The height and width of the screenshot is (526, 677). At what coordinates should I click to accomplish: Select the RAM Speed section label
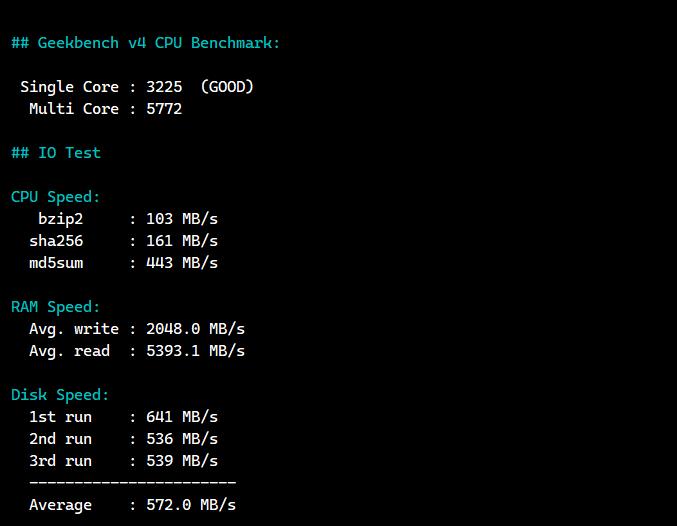56,307
